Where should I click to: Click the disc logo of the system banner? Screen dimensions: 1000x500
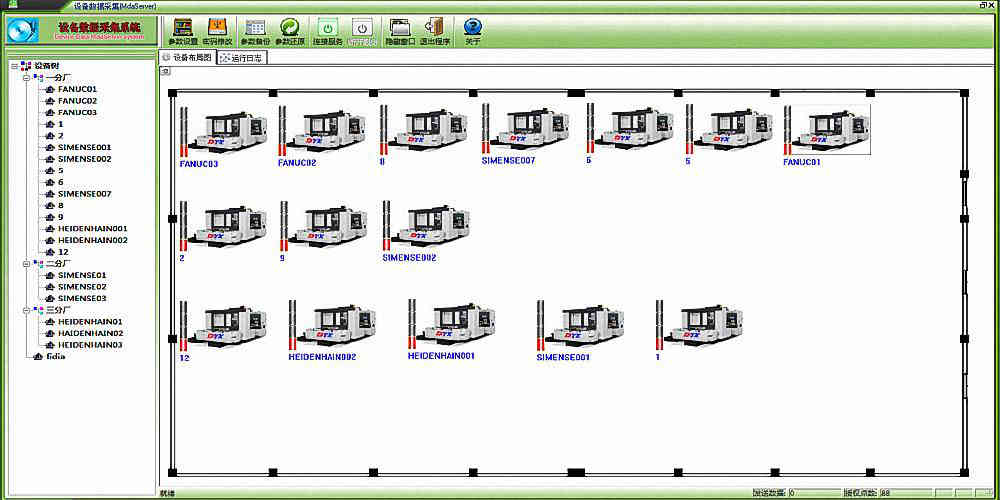tap(24, 30)
